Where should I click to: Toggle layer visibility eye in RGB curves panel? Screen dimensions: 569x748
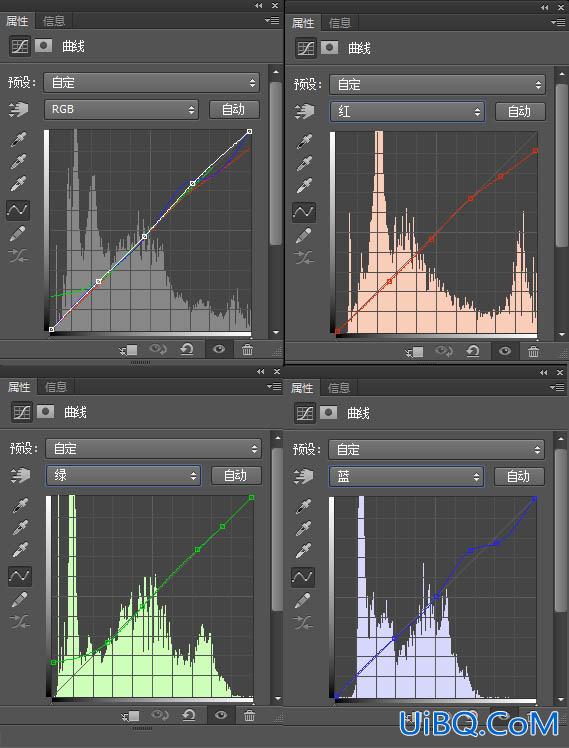(x=219, y=349)
